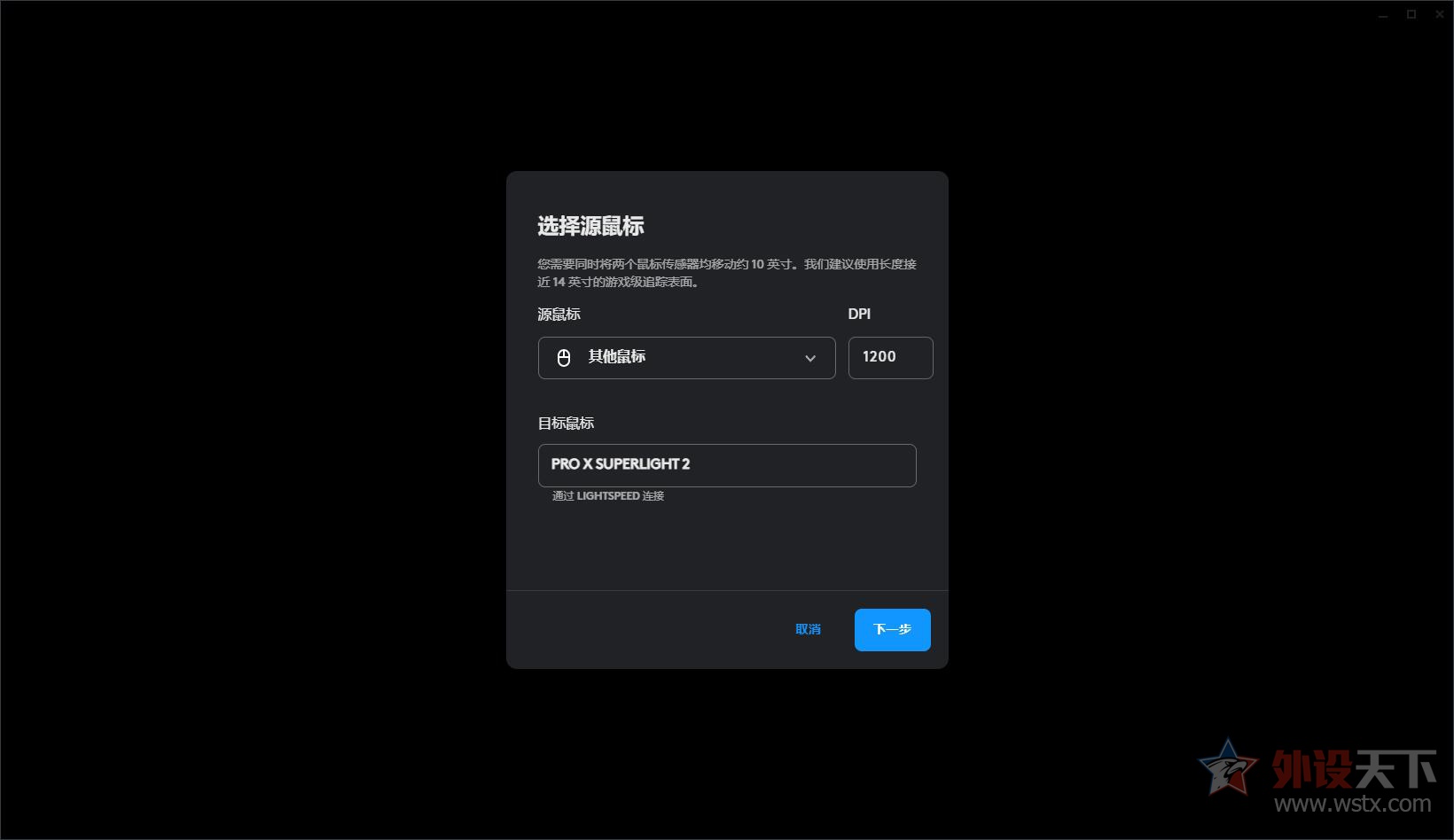Select the target mouse field PRO X SUPERLIGHT 2
1454x840 pixels.
tap(727, 465)
